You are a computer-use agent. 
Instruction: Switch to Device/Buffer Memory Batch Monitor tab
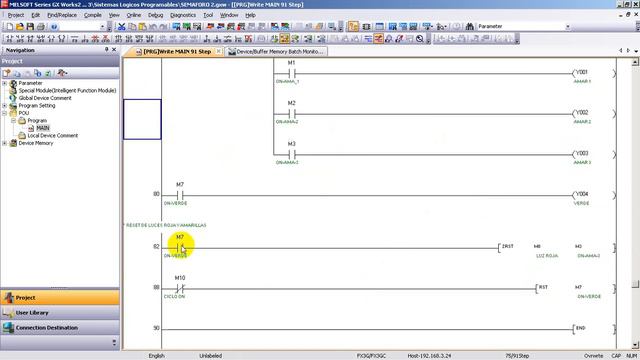(x=276, y=51)
